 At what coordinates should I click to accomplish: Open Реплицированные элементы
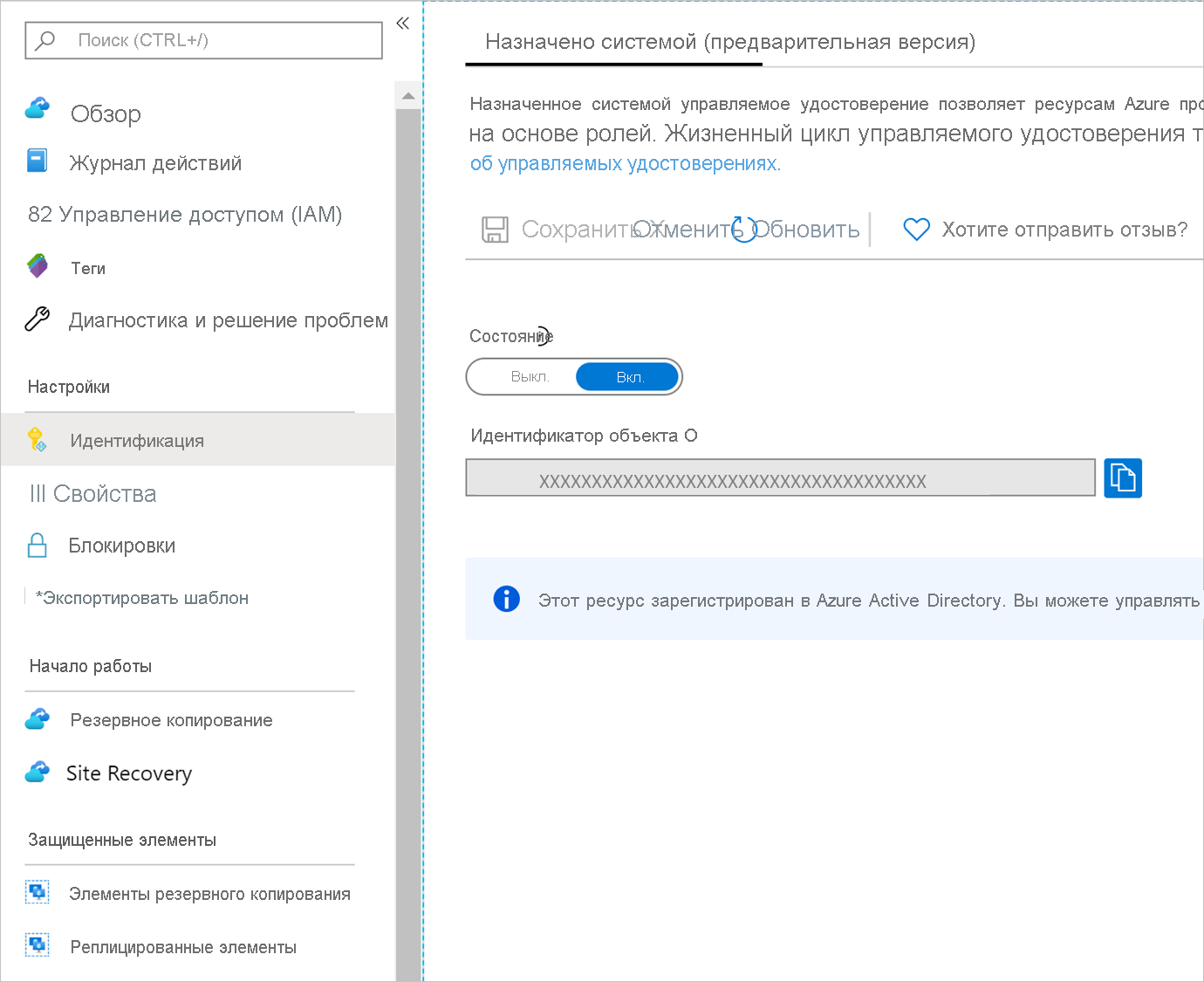[181, 946]
